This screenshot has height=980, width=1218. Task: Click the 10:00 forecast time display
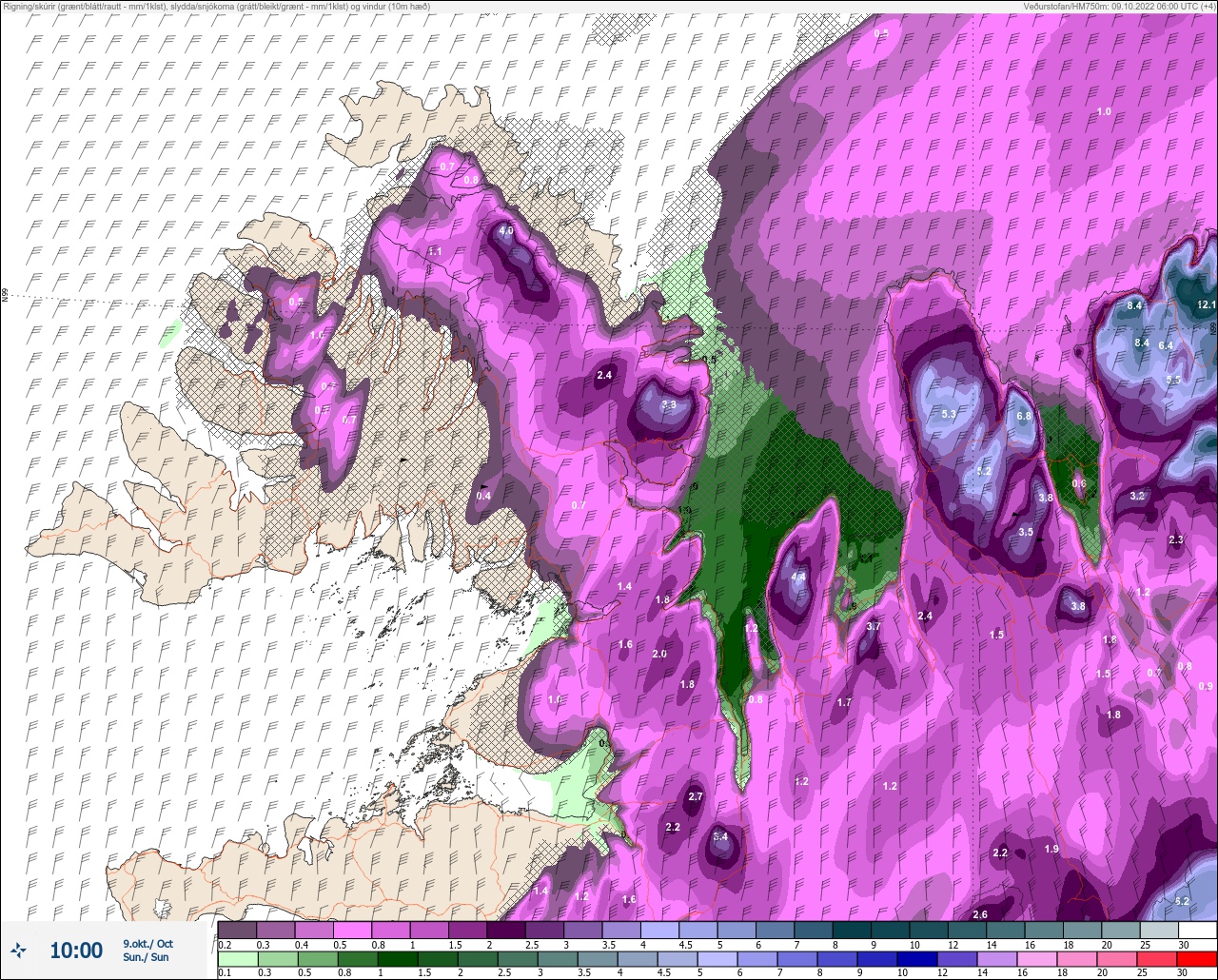click(x=76, y=951)
